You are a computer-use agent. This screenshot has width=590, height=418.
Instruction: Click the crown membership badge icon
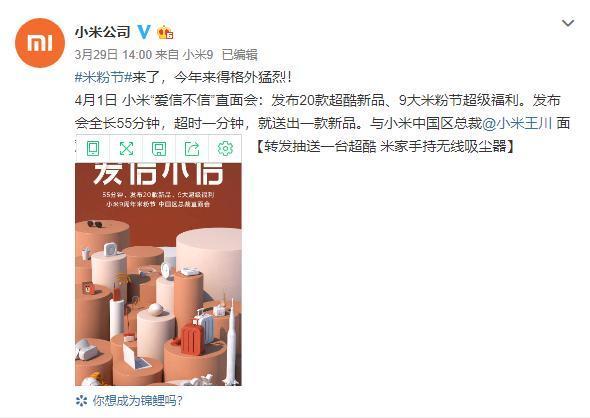165,32
